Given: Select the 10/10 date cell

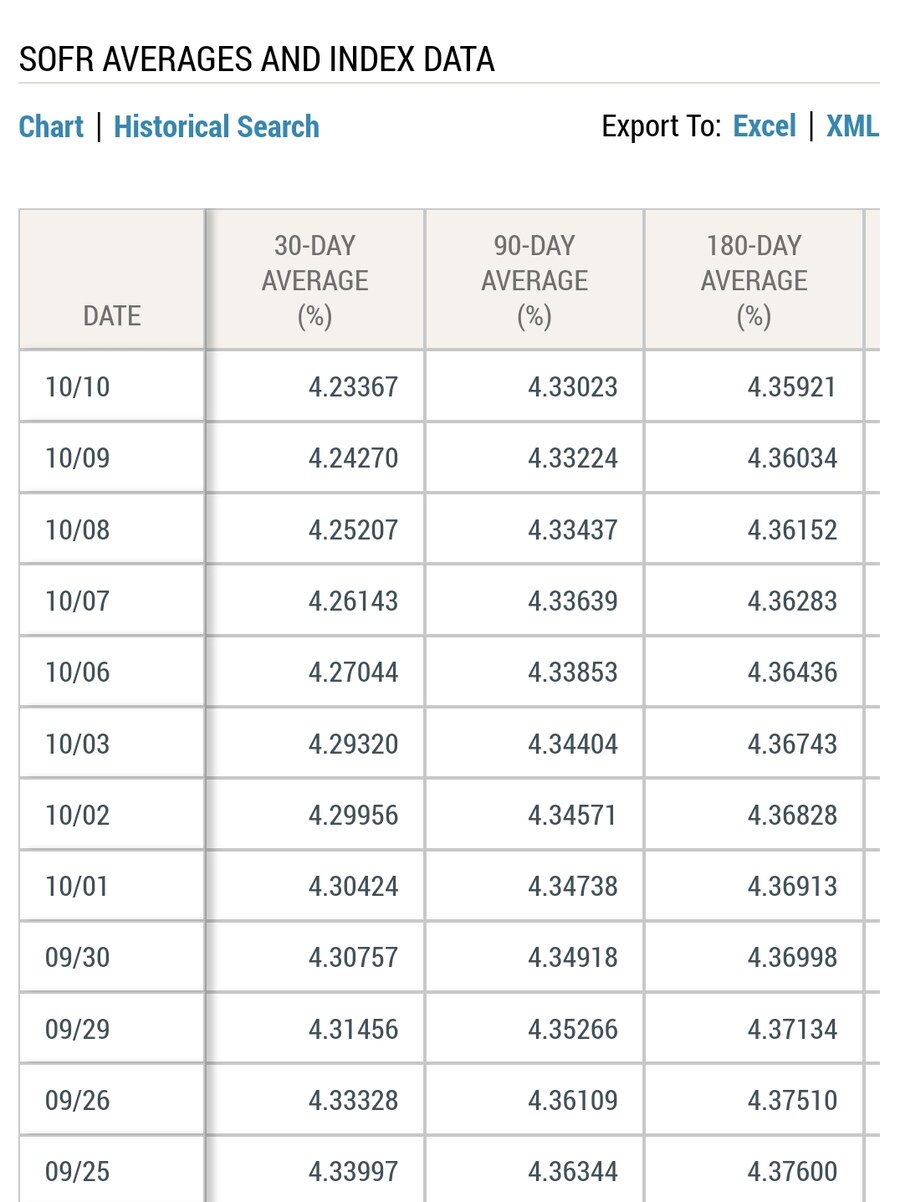Looking at the screenshot, I should point(77,387).
